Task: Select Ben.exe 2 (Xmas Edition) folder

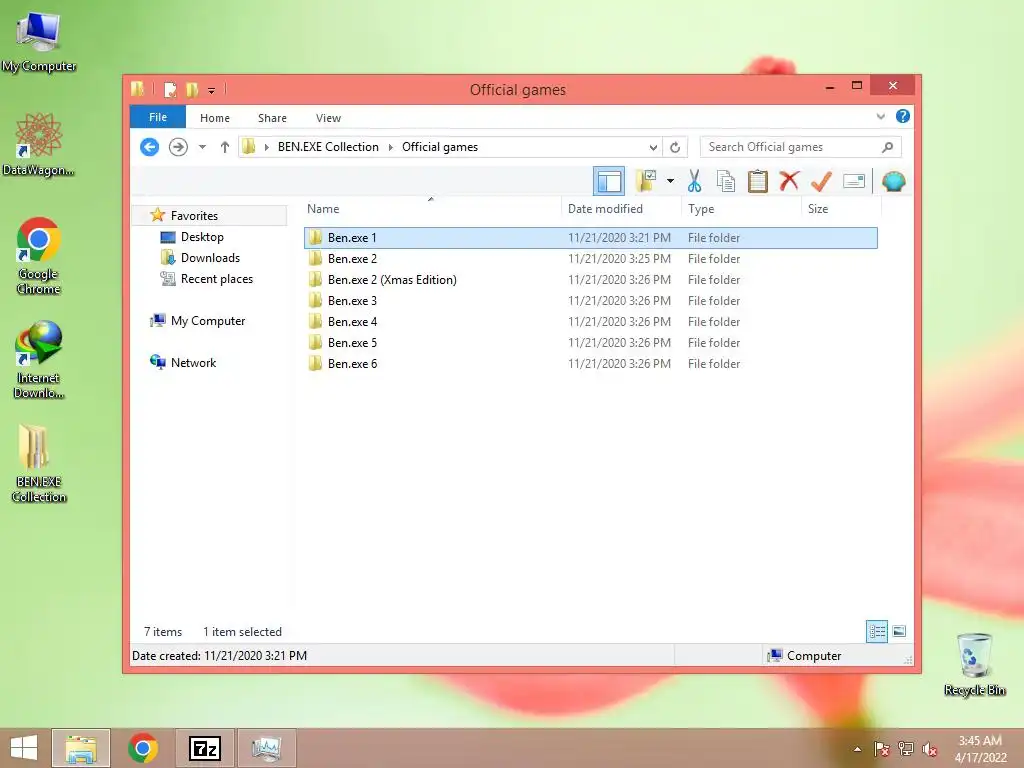Action: [590, 280]
